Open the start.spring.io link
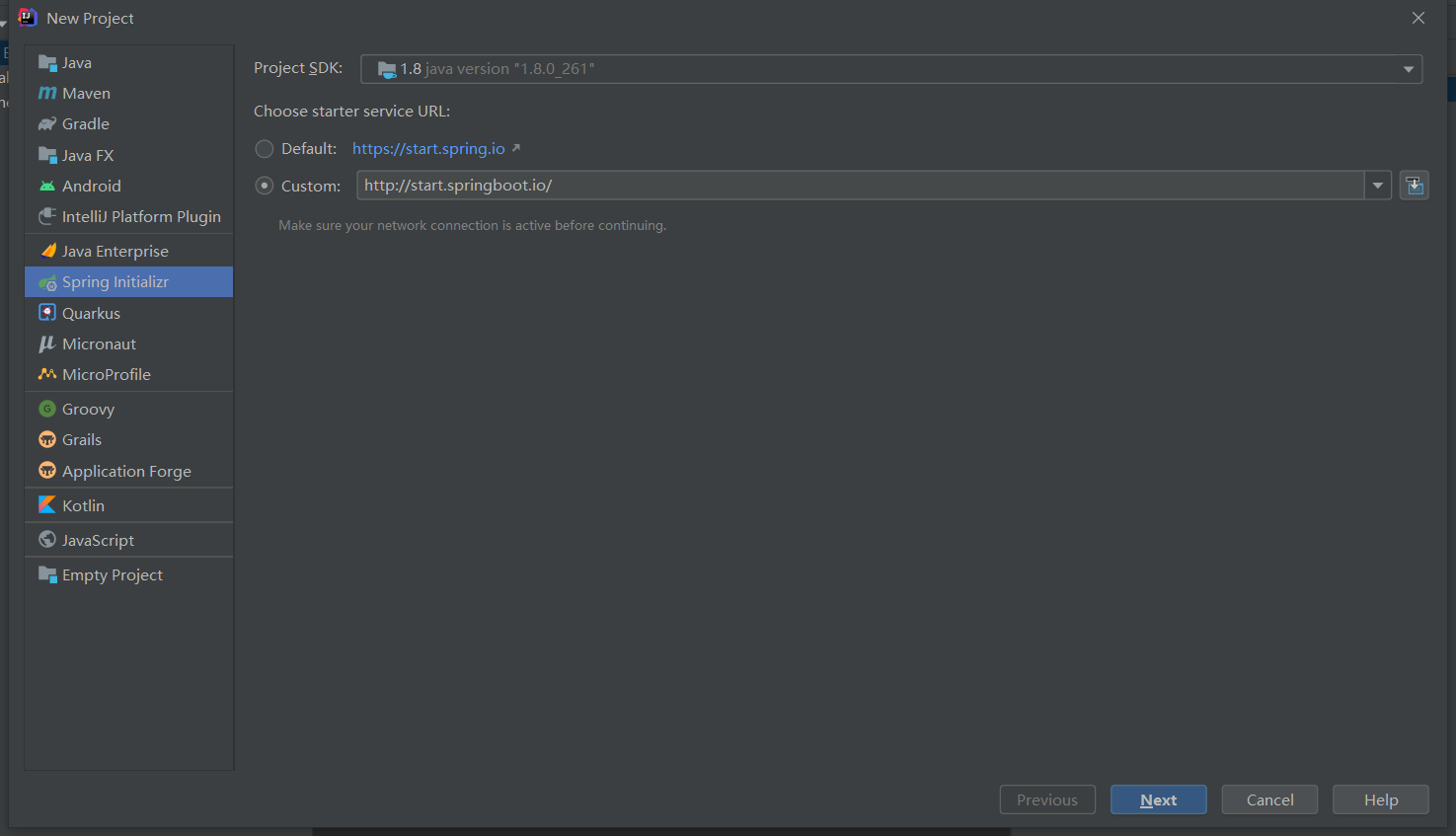This screenshot has width=1456, height=836. (428, 148)
